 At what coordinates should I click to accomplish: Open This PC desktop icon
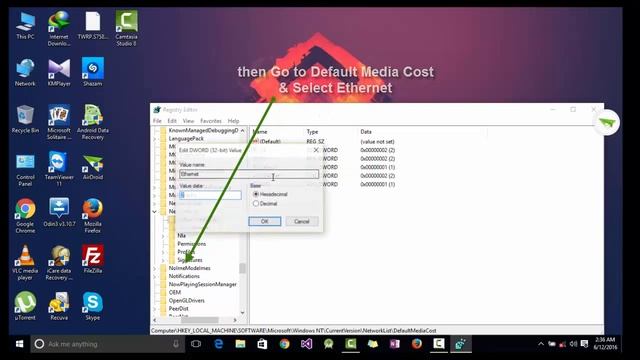[x=25, y=26]
